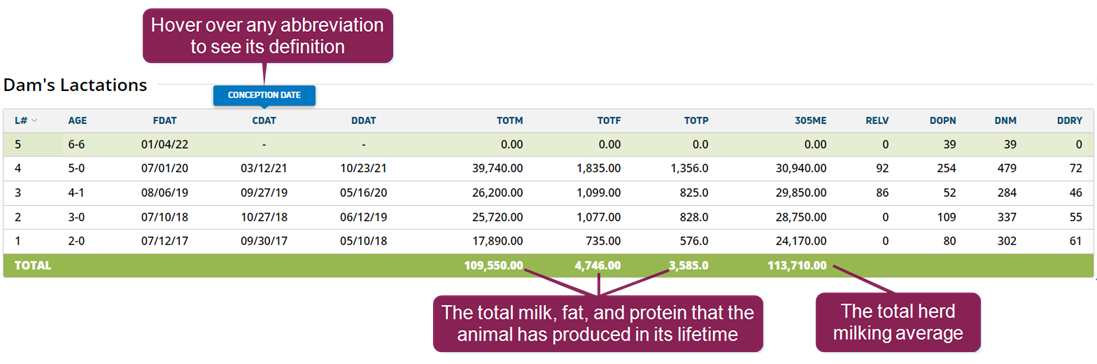Select lactation row with FDAT 07/10/18
Screen dimensions: 1097x364
[548, 217]
